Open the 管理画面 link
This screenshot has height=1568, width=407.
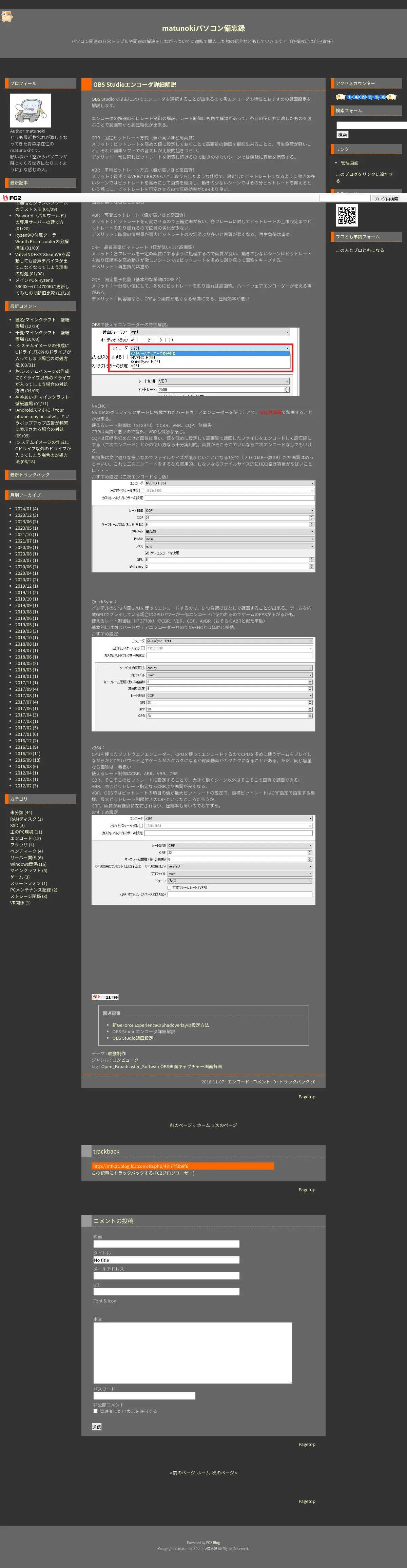pyautogui.click(x=349, y=162)
